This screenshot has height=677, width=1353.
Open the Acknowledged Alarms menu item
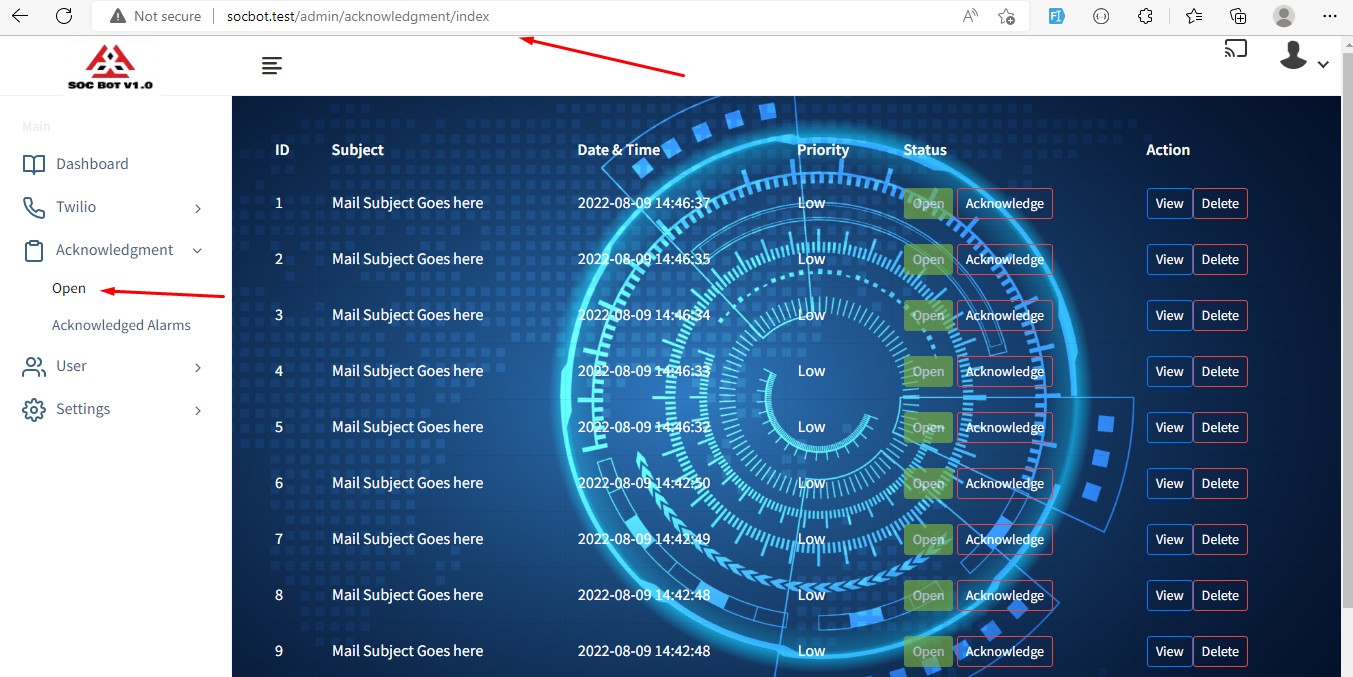[x=121, y=325]
